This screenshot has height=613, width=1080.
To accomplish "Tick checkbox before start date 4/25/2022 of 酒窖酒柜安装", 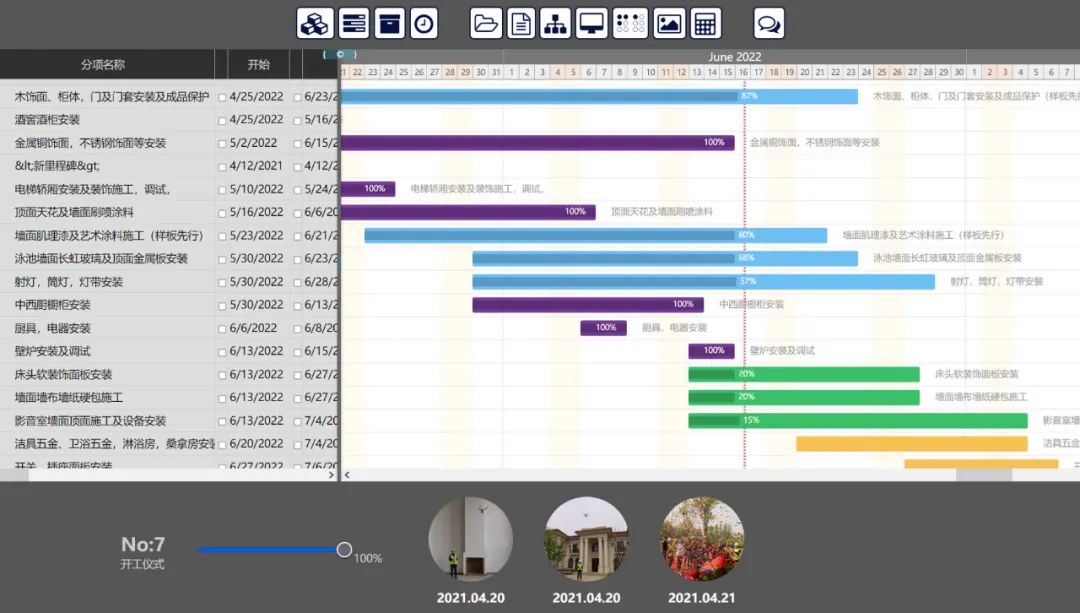I will pos(222,121).
